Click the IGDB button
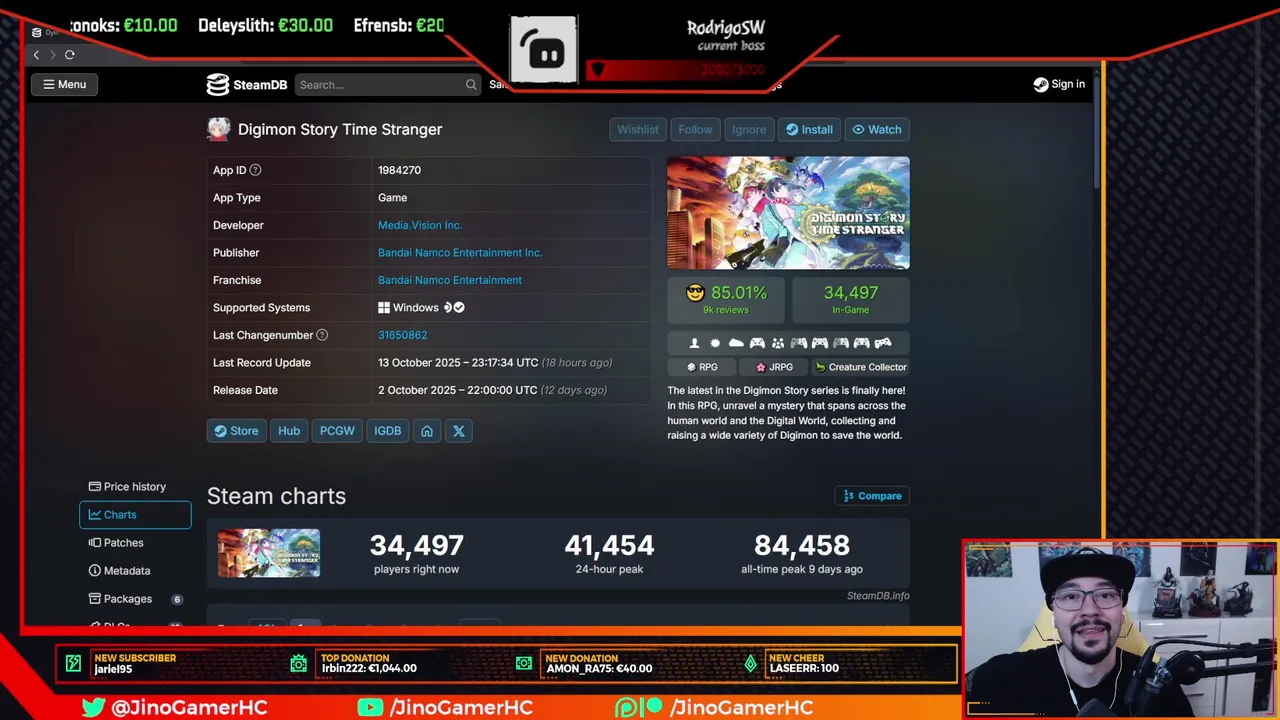The width and height of the screenshot is (1280, 720). [x=388, y=431]
